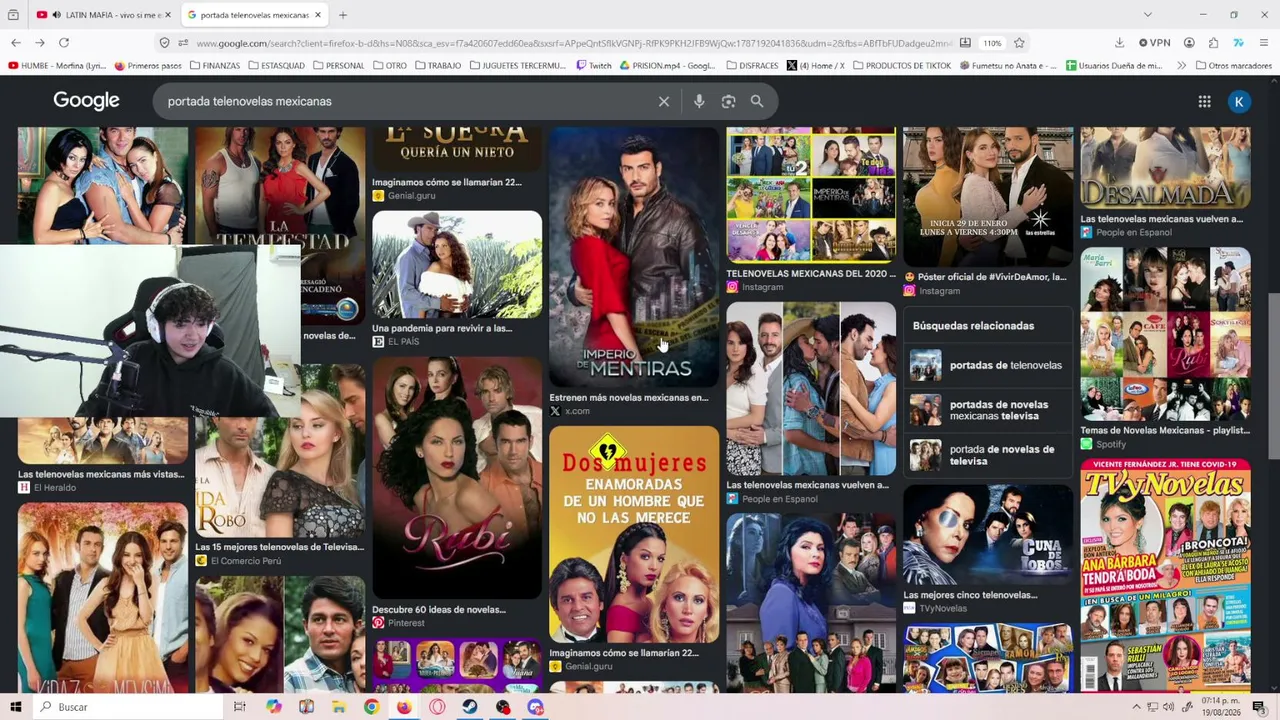
Task: Search by image with Google Lens
Action: (728, 101)
